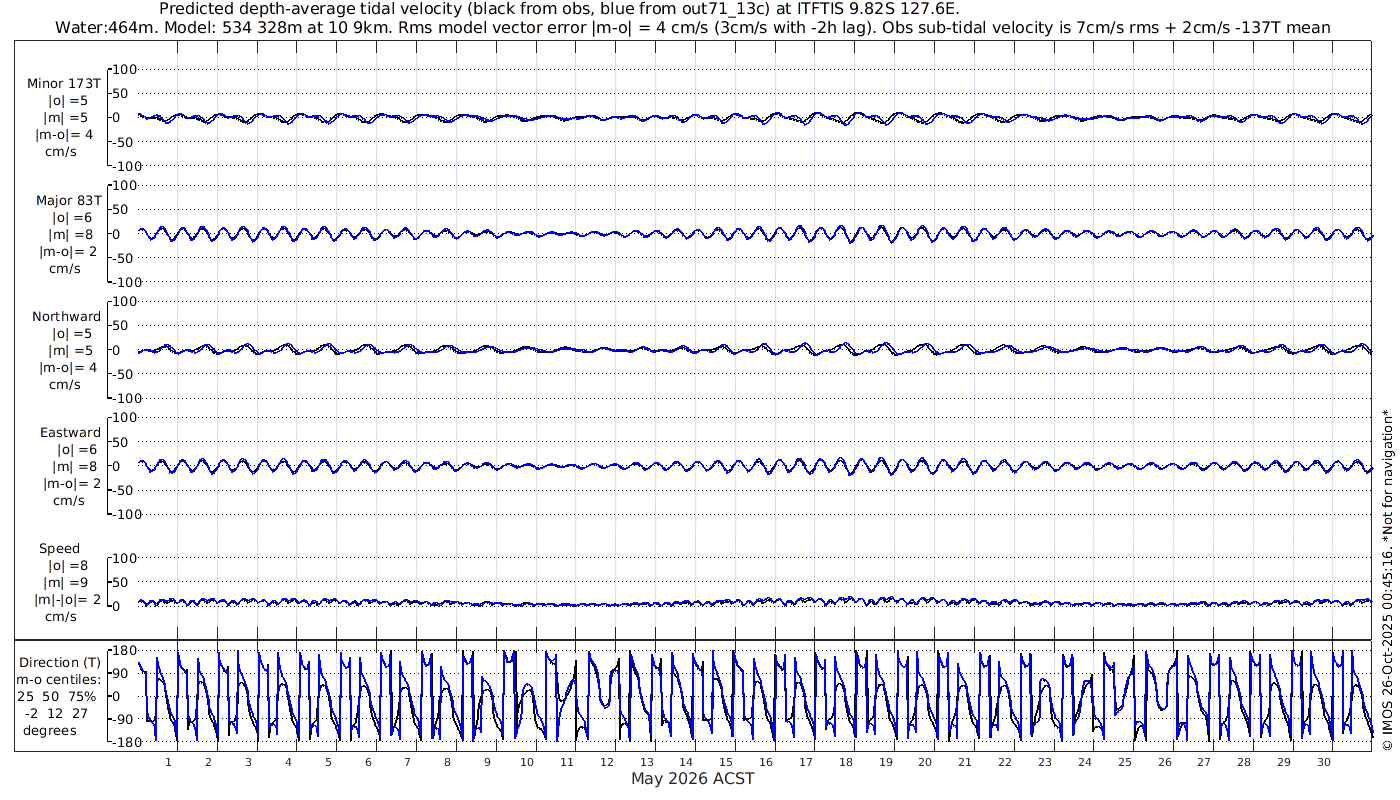Select the "m-o centiles:" text
The width and height of the screenshot is (1400, 800).
pyautogui.click(x=60, y=679)
